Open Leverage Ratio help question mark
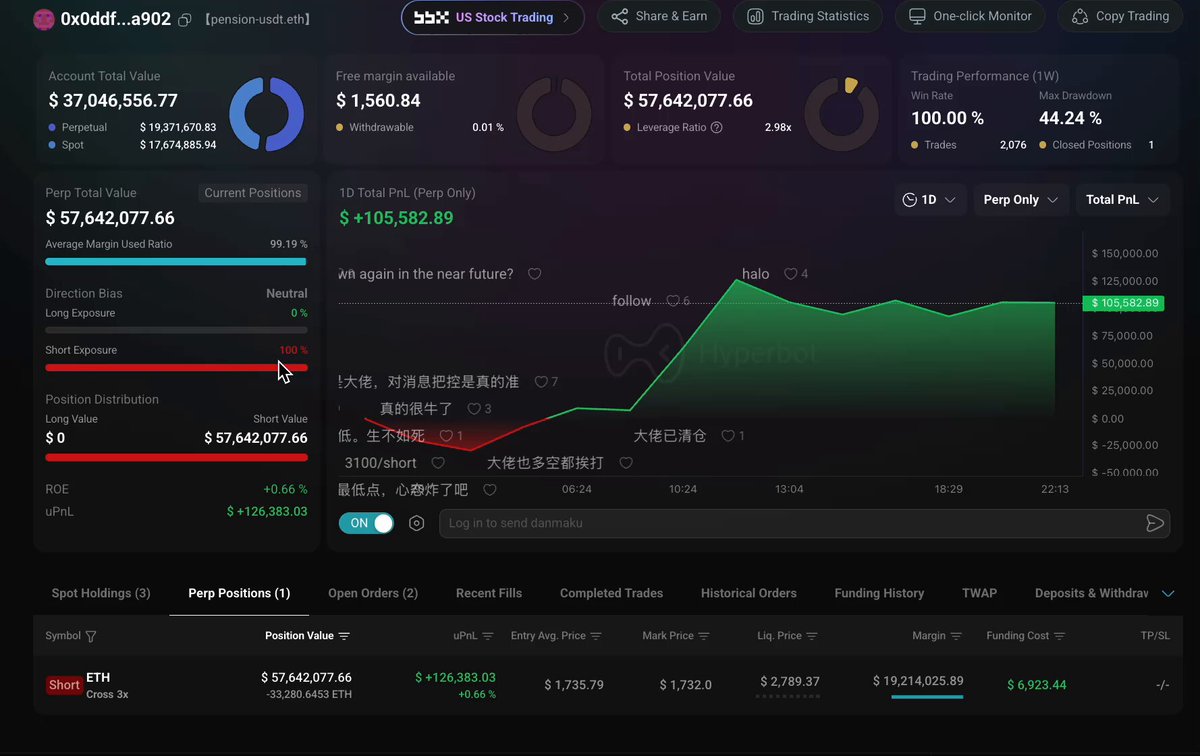Viewport: 1200px width, 756px height. pos(716,128)
